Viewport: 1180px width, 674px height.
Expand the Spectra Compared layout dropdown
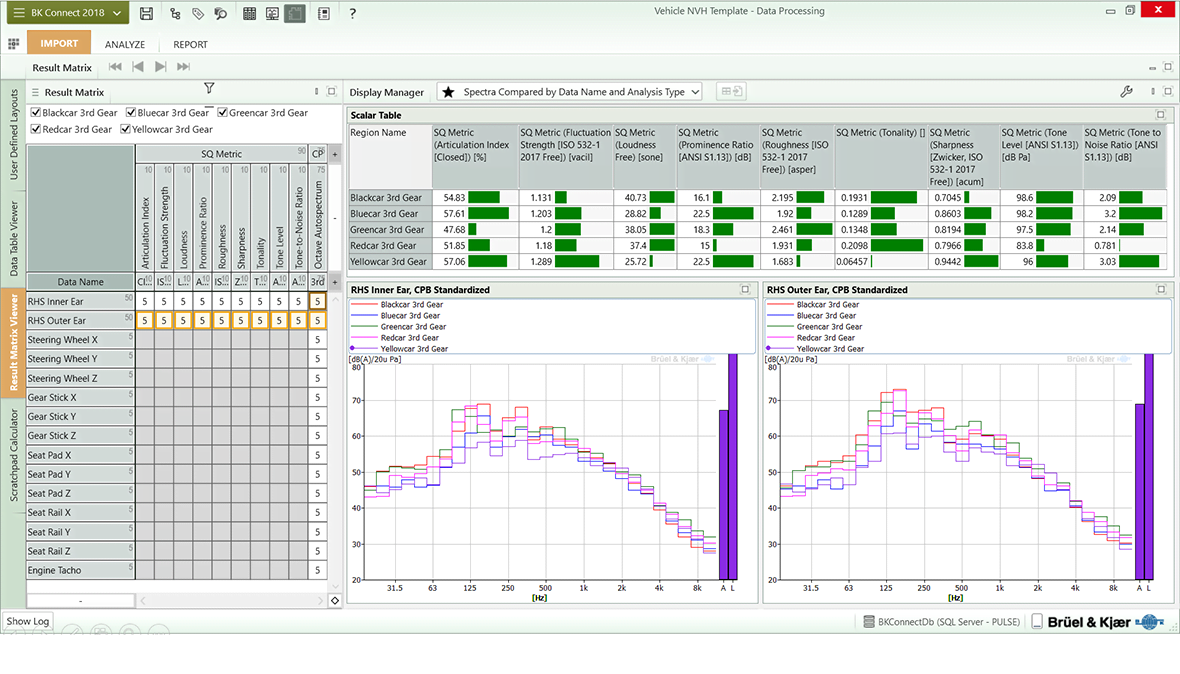pyautogui.click(x=695, y=92)
